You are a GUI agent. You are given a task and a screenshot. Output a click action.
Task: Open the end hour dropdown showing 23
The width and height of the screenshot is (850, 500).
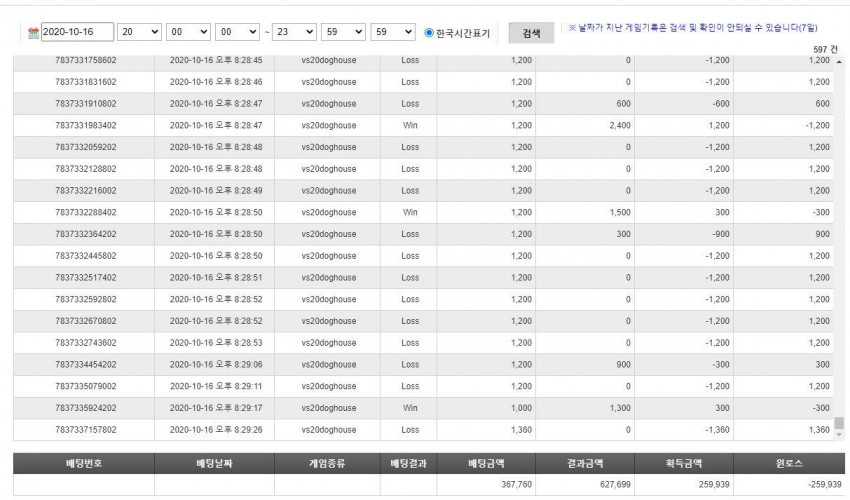294,32
